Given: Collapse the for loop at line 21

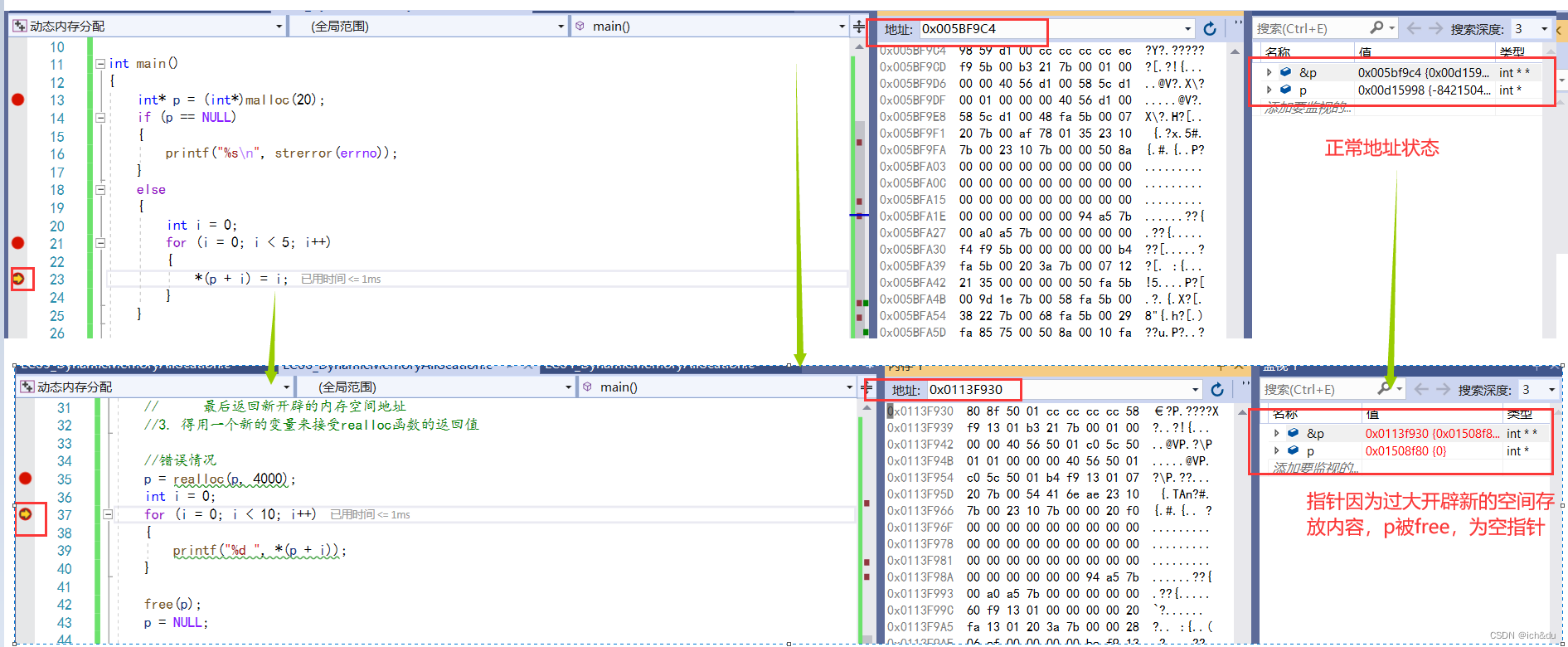Looking at the screenshot, I should click(x=100, y=243).
